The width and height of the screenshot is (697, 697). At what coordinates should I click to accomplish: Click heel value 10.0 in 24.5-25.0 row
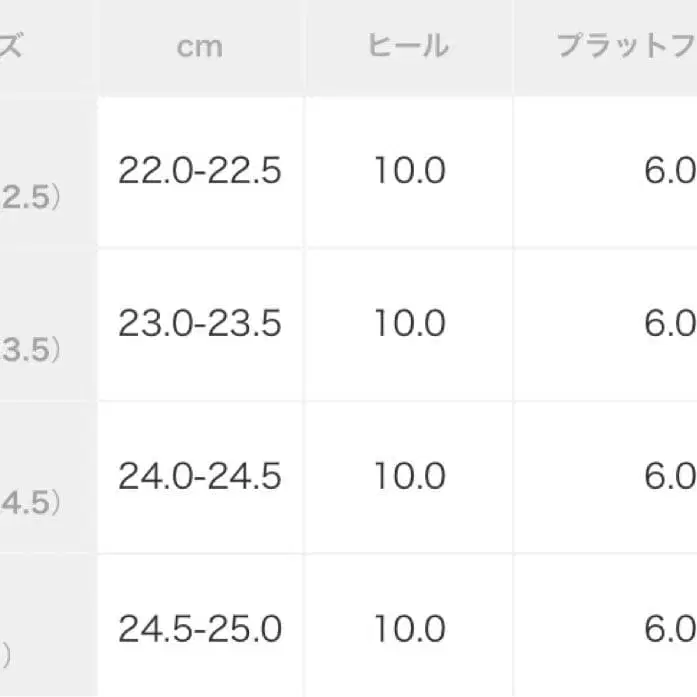coord(409,629)
